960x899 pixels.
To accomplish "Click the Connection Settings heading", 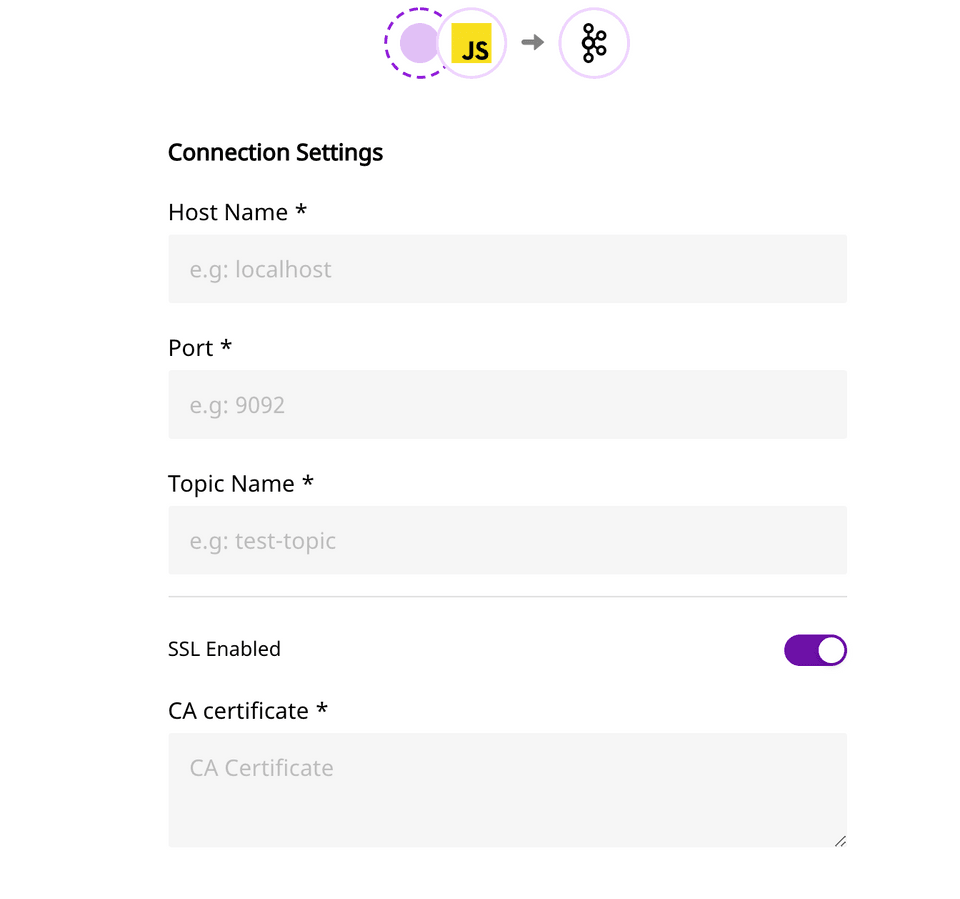I will click(275, 153).
